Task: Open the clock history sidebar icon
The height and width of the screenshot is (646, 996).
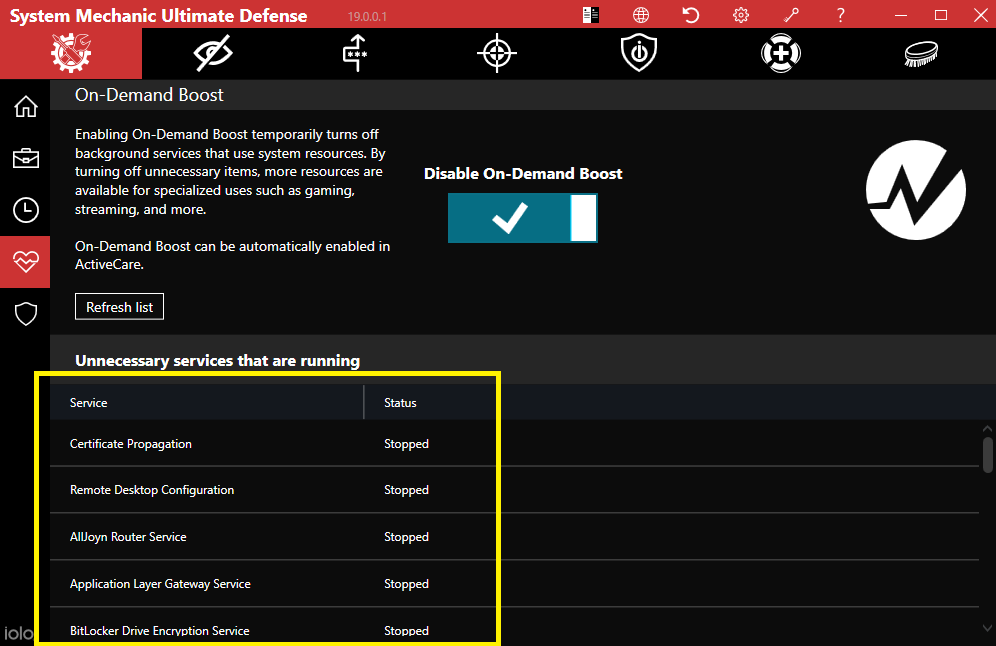Action: click(25, 210)
